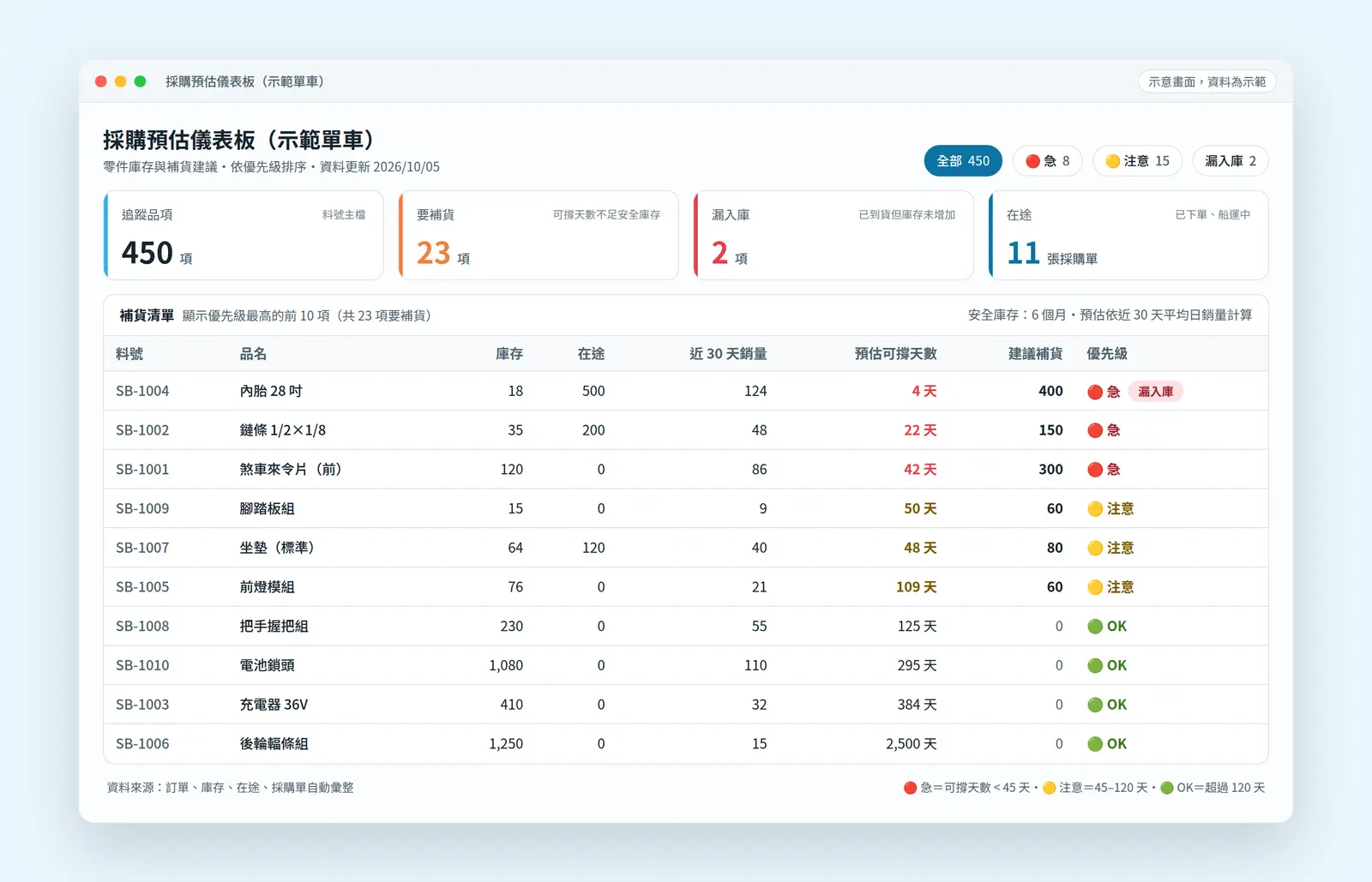Click the yellow dot in the footer legend
This screenshot has width=1372, height=882.
[x=1049, y=788]
